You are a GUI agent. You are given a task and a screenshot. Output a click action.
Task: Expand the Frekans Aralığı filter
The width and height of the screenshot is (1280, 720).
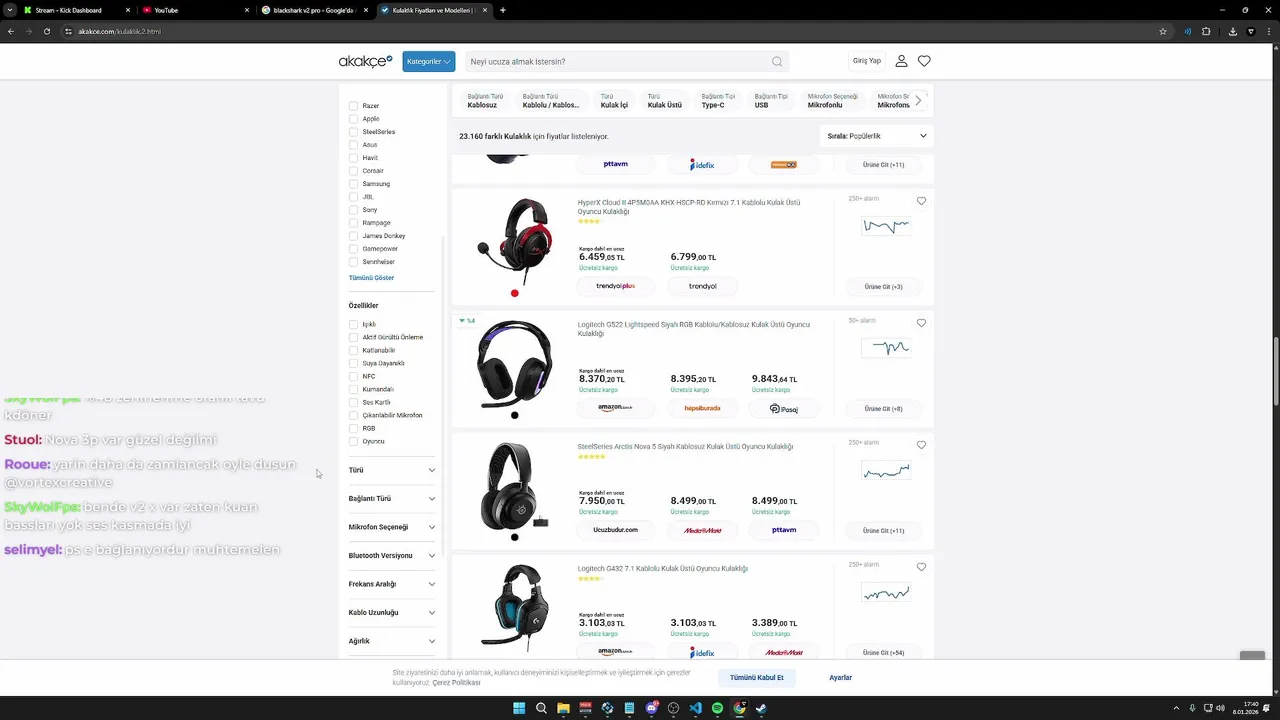[392, 584]
